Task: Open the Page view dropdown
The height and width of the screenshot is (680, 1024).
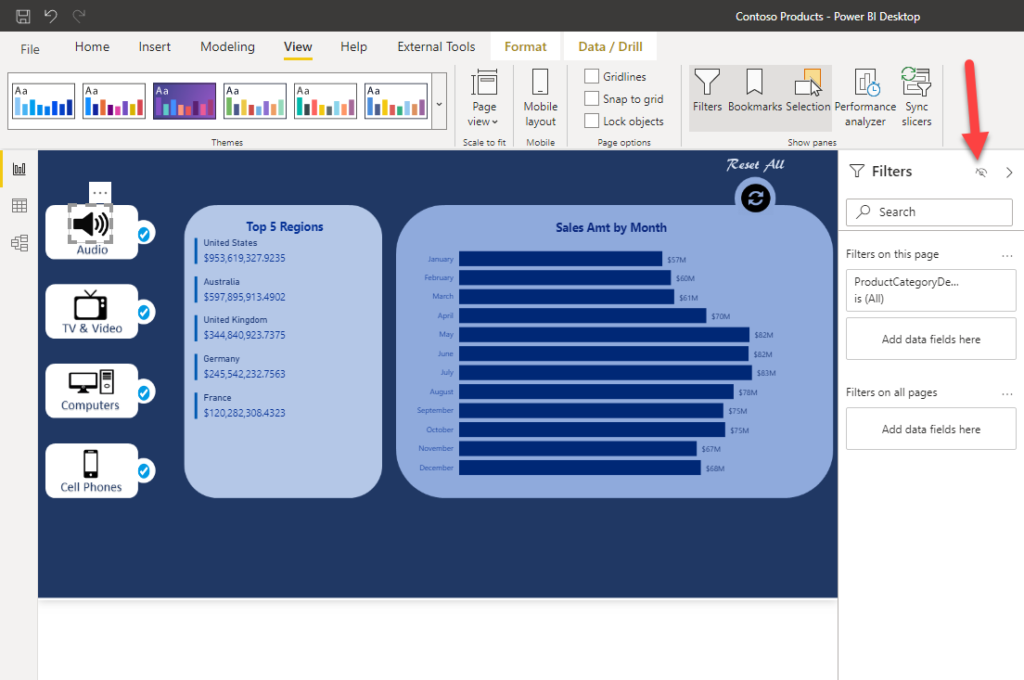Action: coord(484,98)
